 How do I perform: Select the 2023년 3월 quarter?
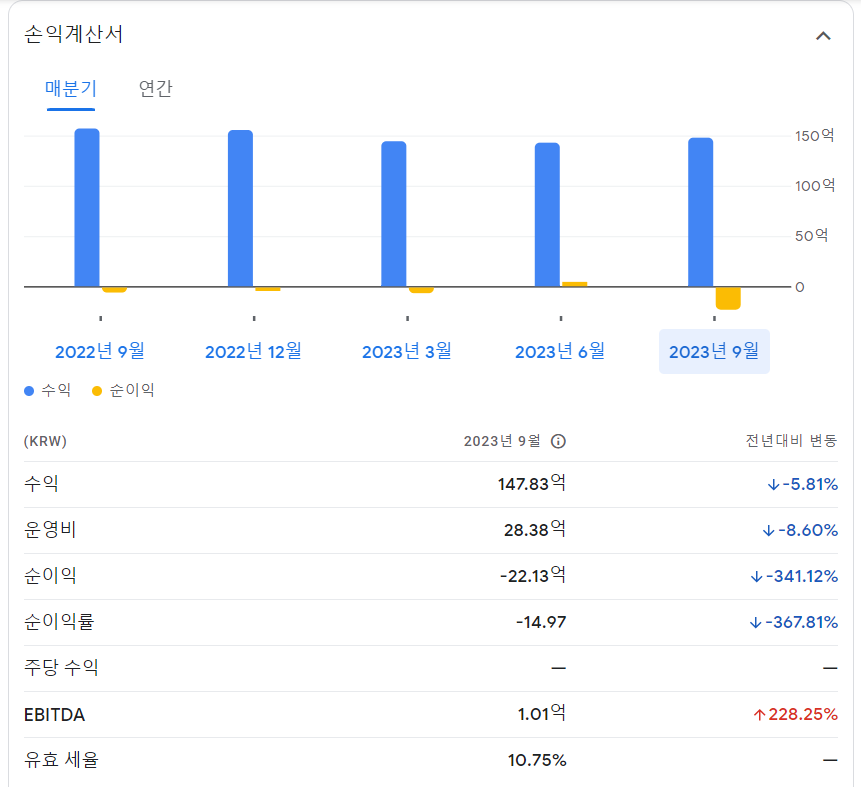pyautogui.click(x=407, y=351)
